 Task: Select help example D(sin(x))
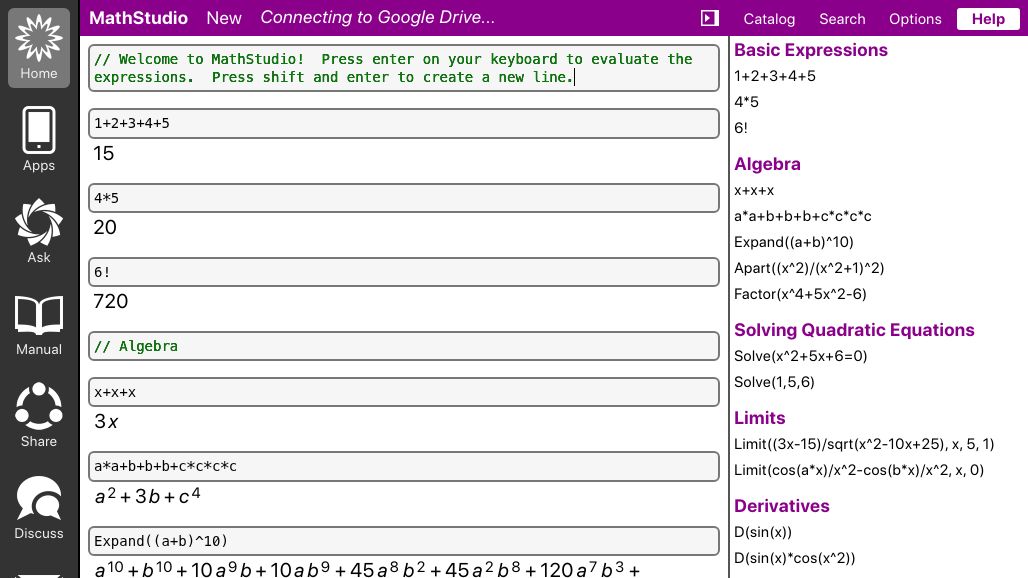762,532
